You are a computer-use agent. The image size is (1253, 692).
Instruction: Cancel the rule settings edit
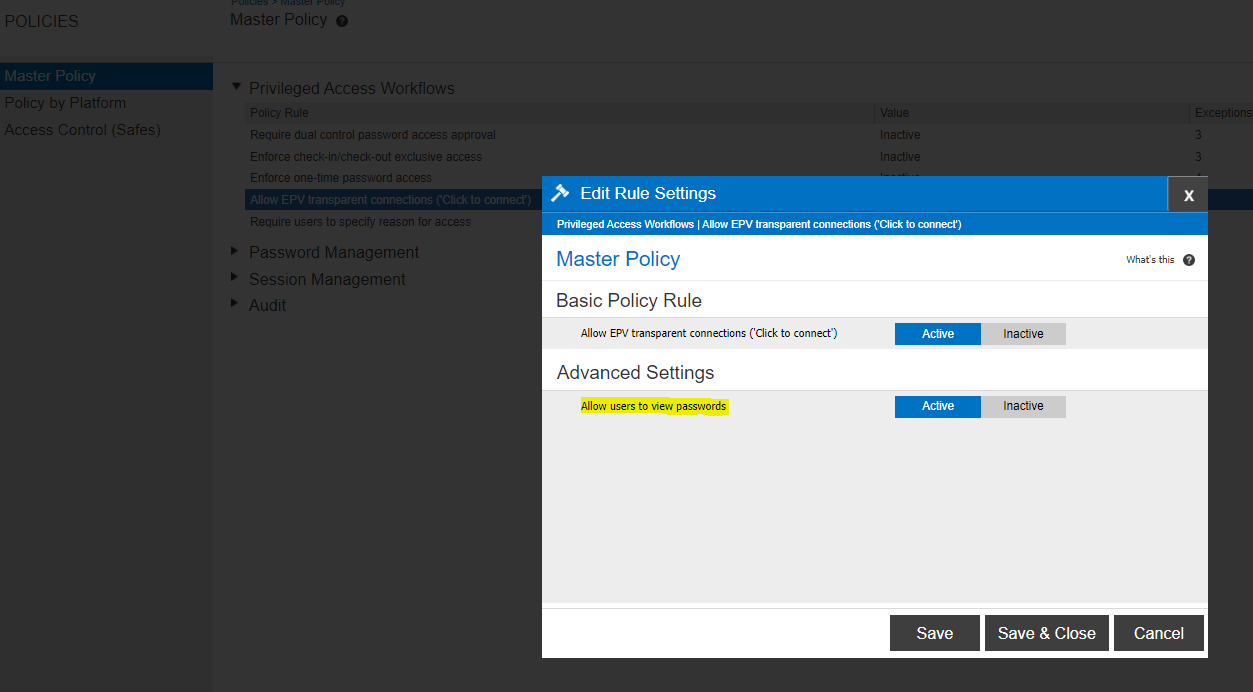pyautogui.click(x=1158, y=633)
